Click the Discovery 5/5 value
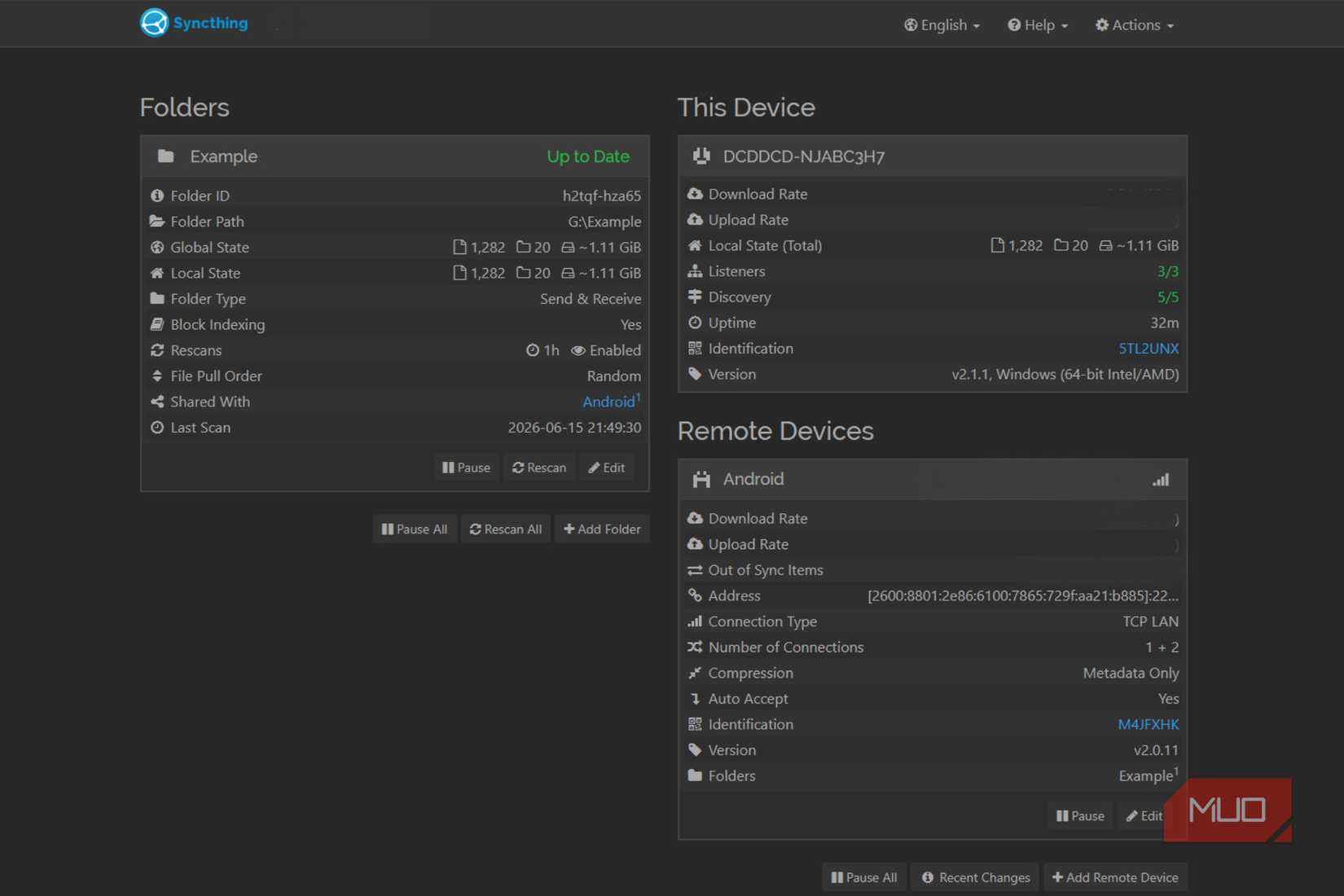Image resolution: width=1344 pixels, height=896 pixels. pyautogui.click(x=1168, y=297)
